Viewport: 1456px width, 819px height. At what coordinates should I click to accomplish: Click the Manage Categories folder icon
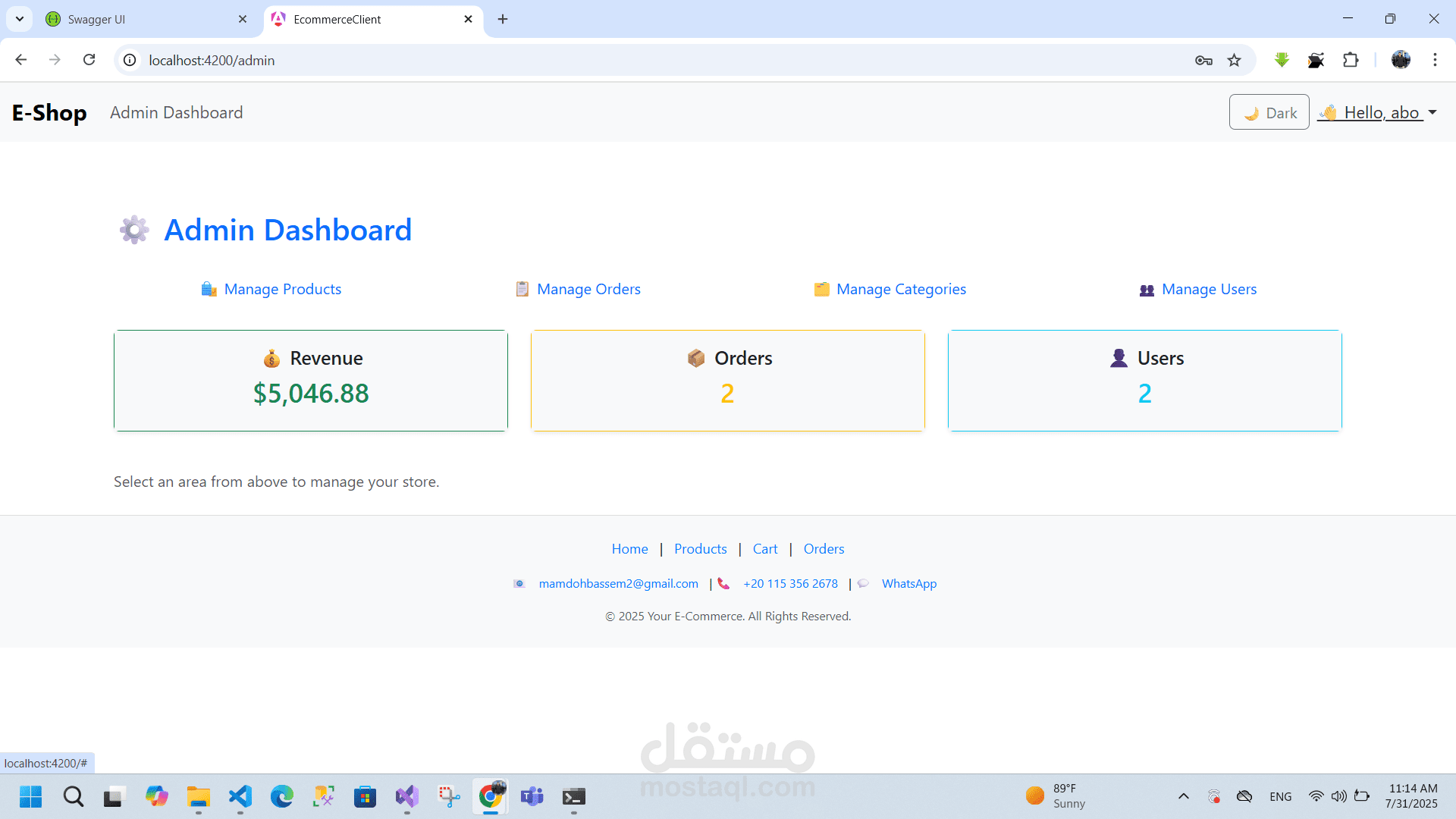pos(821,289)
